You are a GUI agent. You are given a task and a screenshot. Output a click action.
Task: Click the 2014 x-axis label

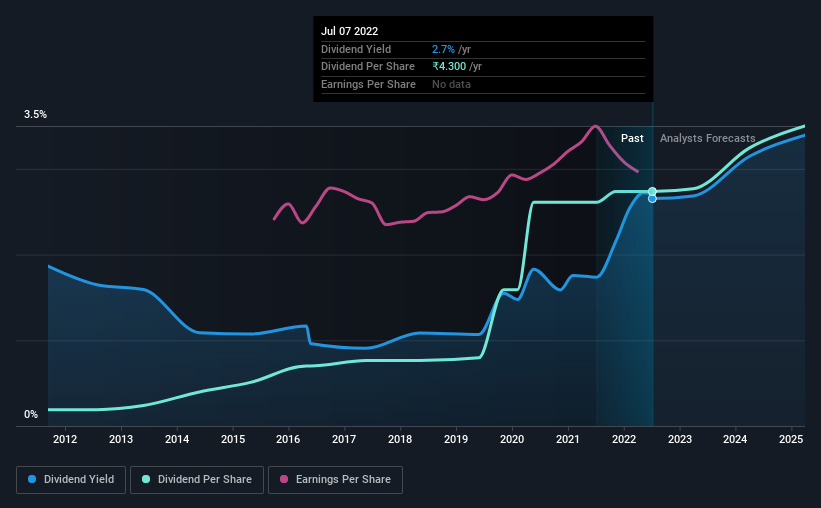(177, 439)
